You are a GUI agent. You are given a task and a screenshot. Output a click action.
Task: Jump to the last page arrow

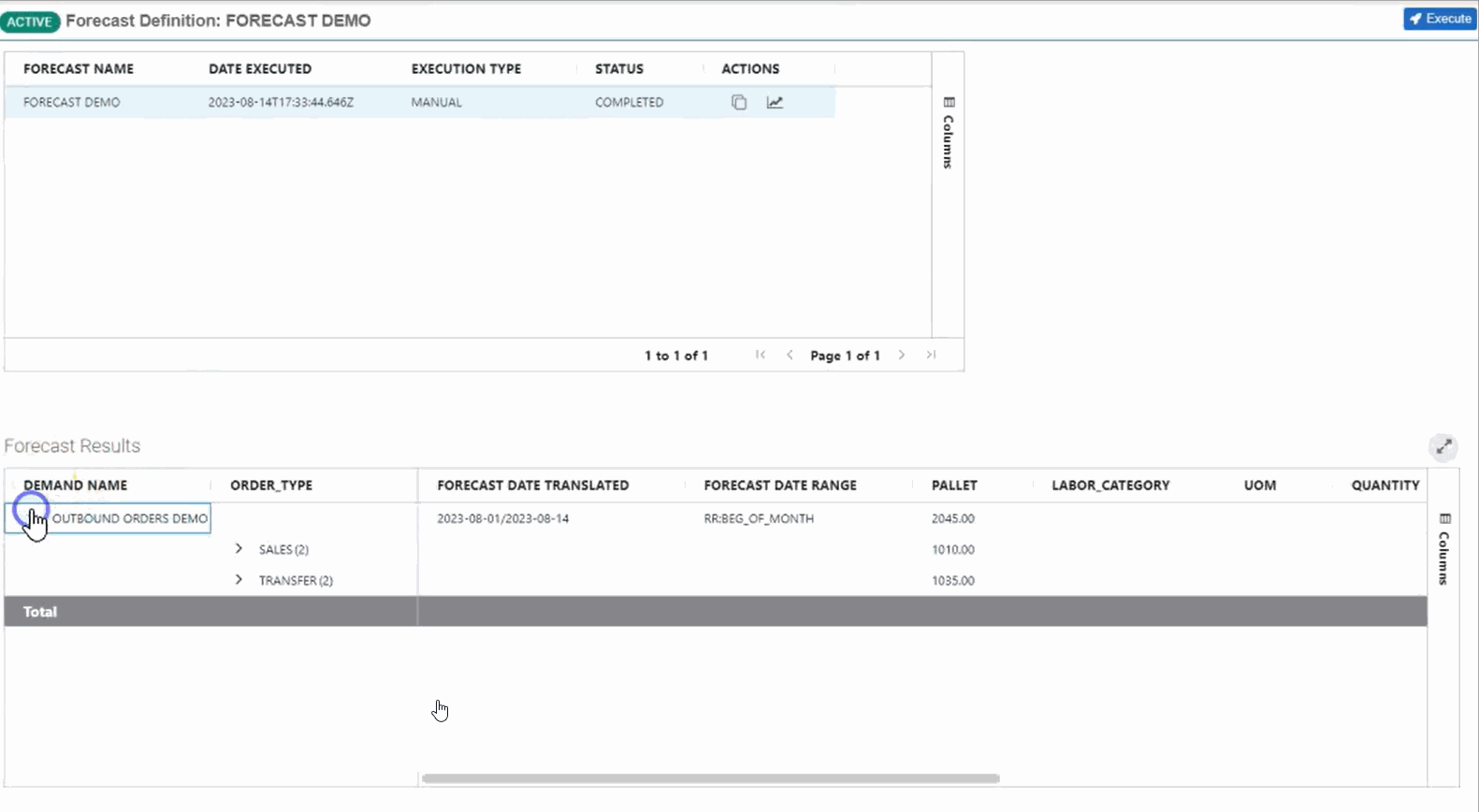click(931, 355)
